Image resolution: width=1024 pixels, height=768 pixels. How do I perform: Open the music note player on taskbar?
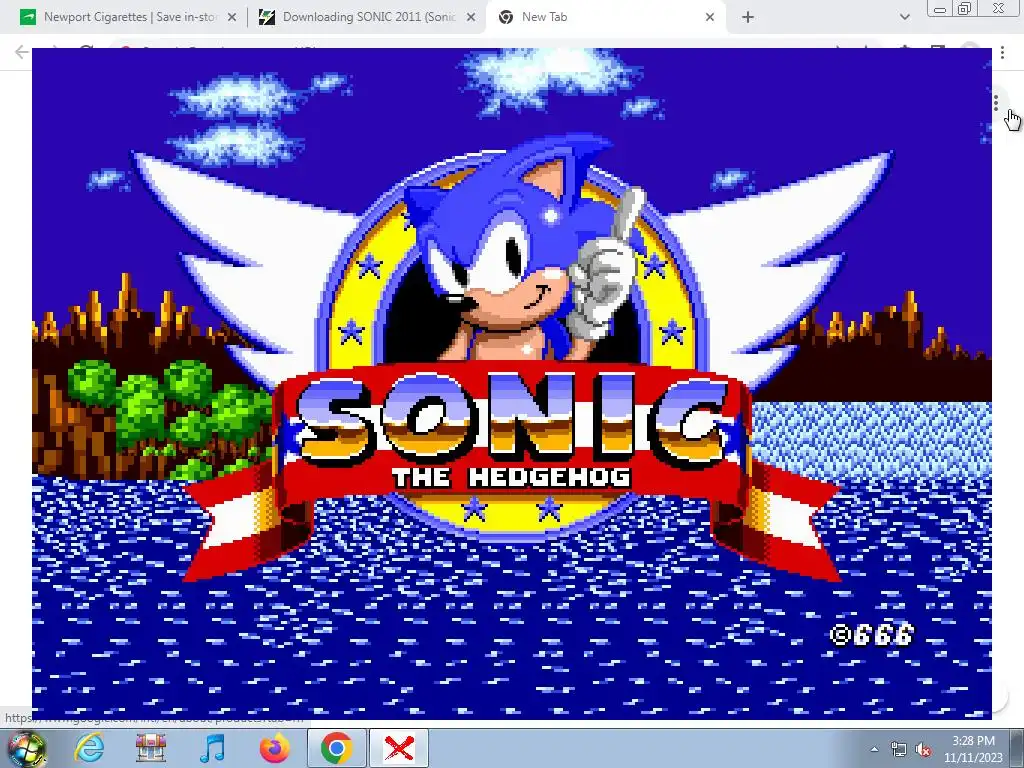pos(212,748)
